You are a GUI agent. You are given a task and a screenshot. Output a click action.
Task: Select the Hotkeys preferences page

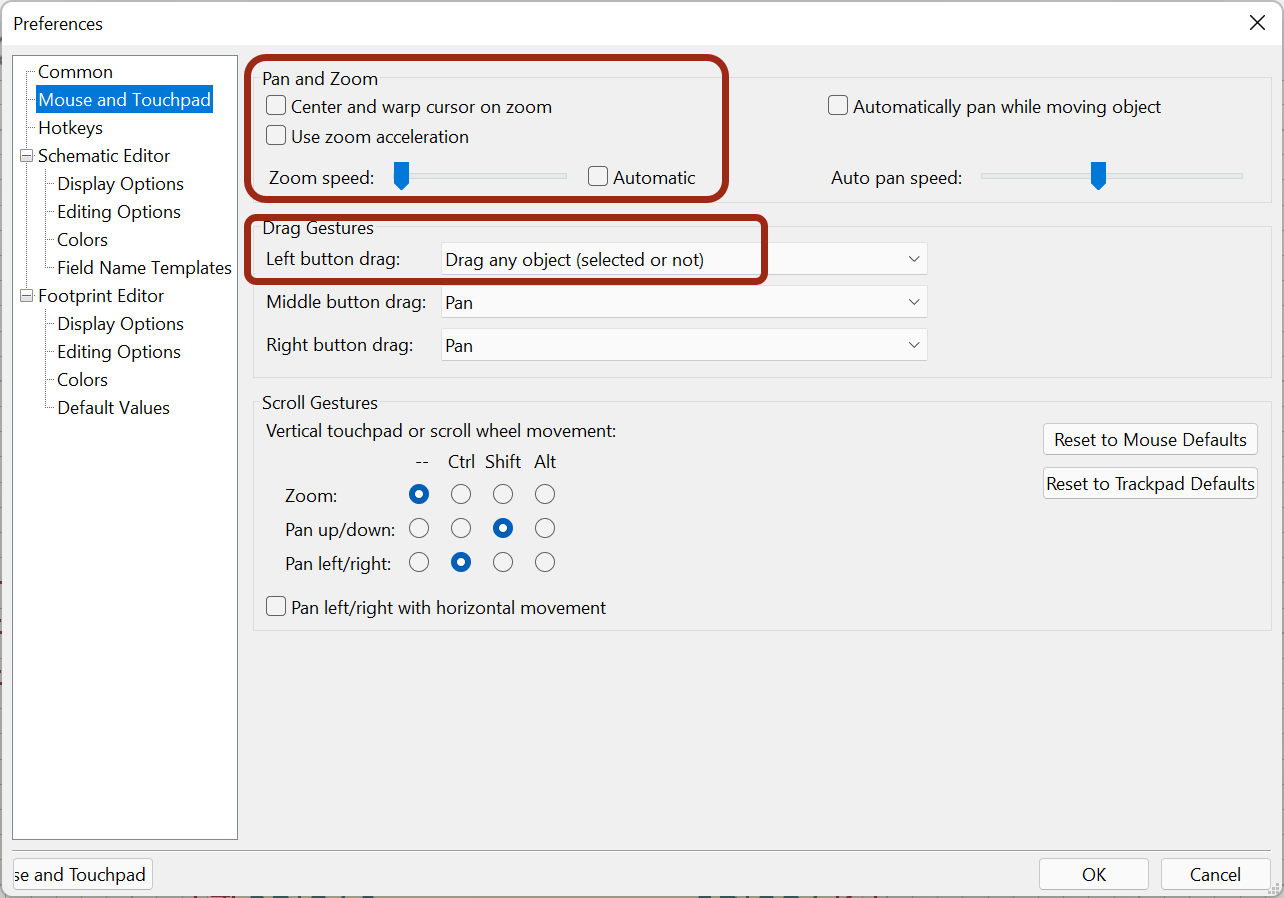point(70,128)
